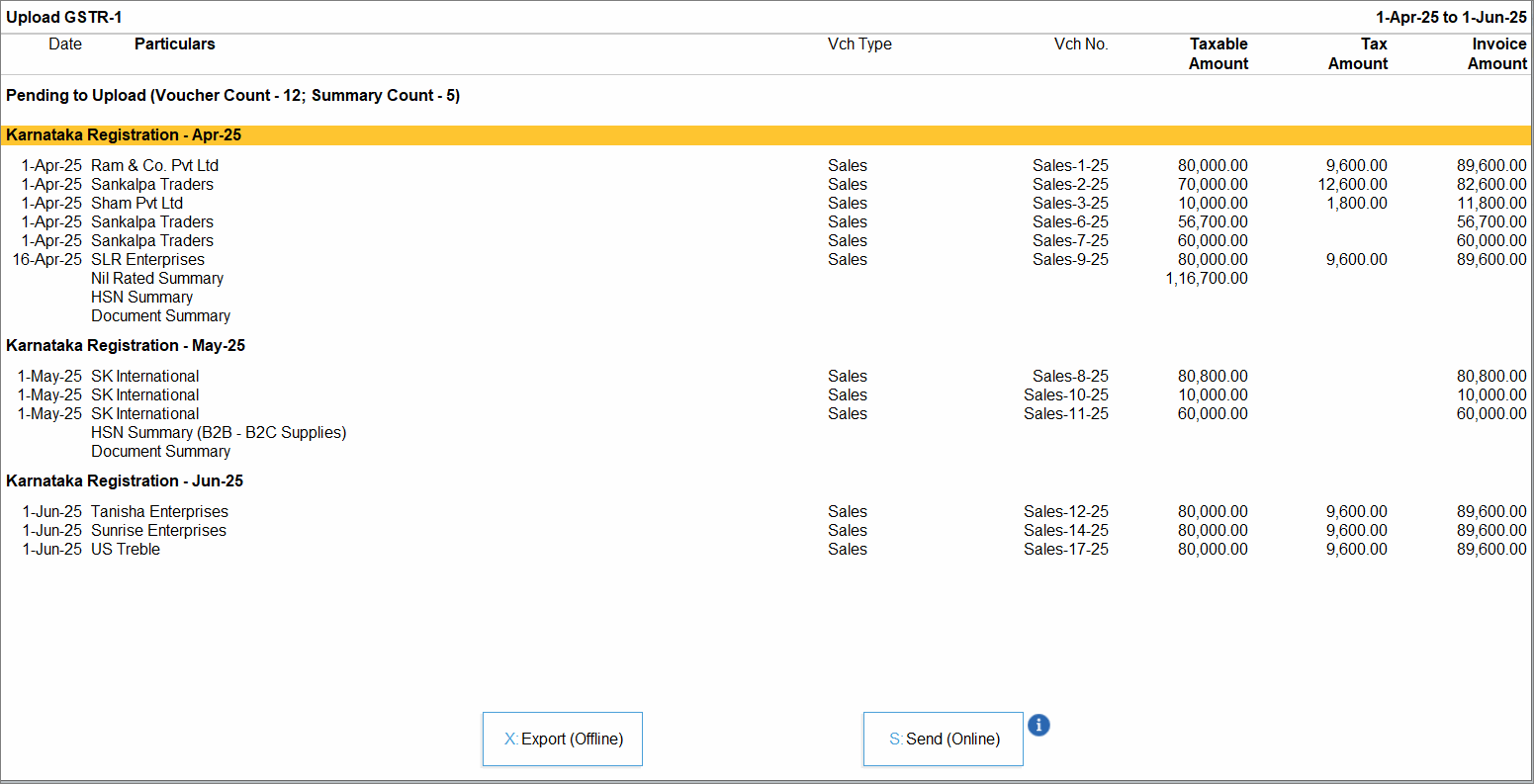This screenshot has width=1534, height=784.
Task: Click the Pending to Upload heading
Action: click(x=232, y=96)
